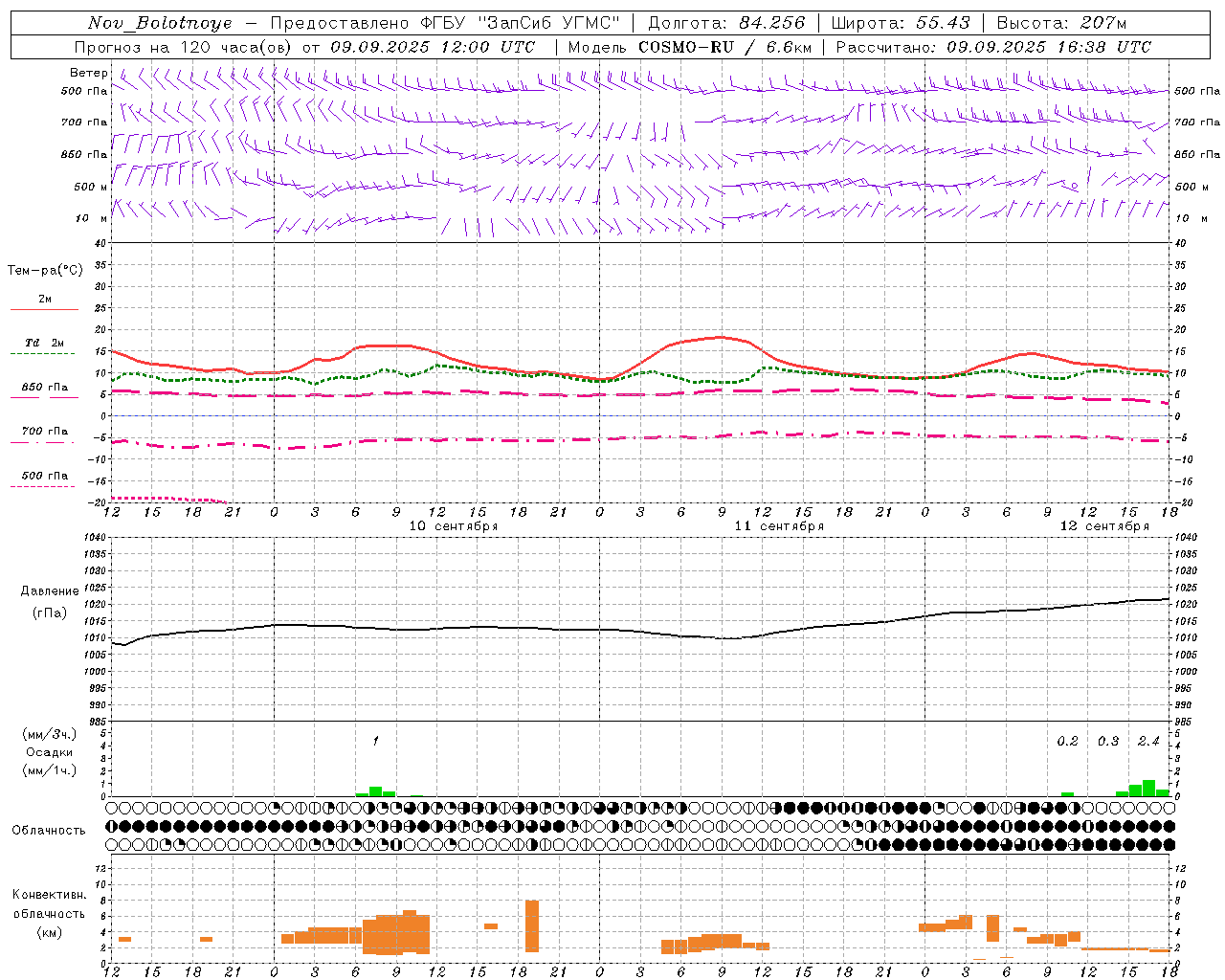Click the '10 сентября' date label
This screenshot has width=1225, height=980.
pyautogui.click(x=454, y=526)
